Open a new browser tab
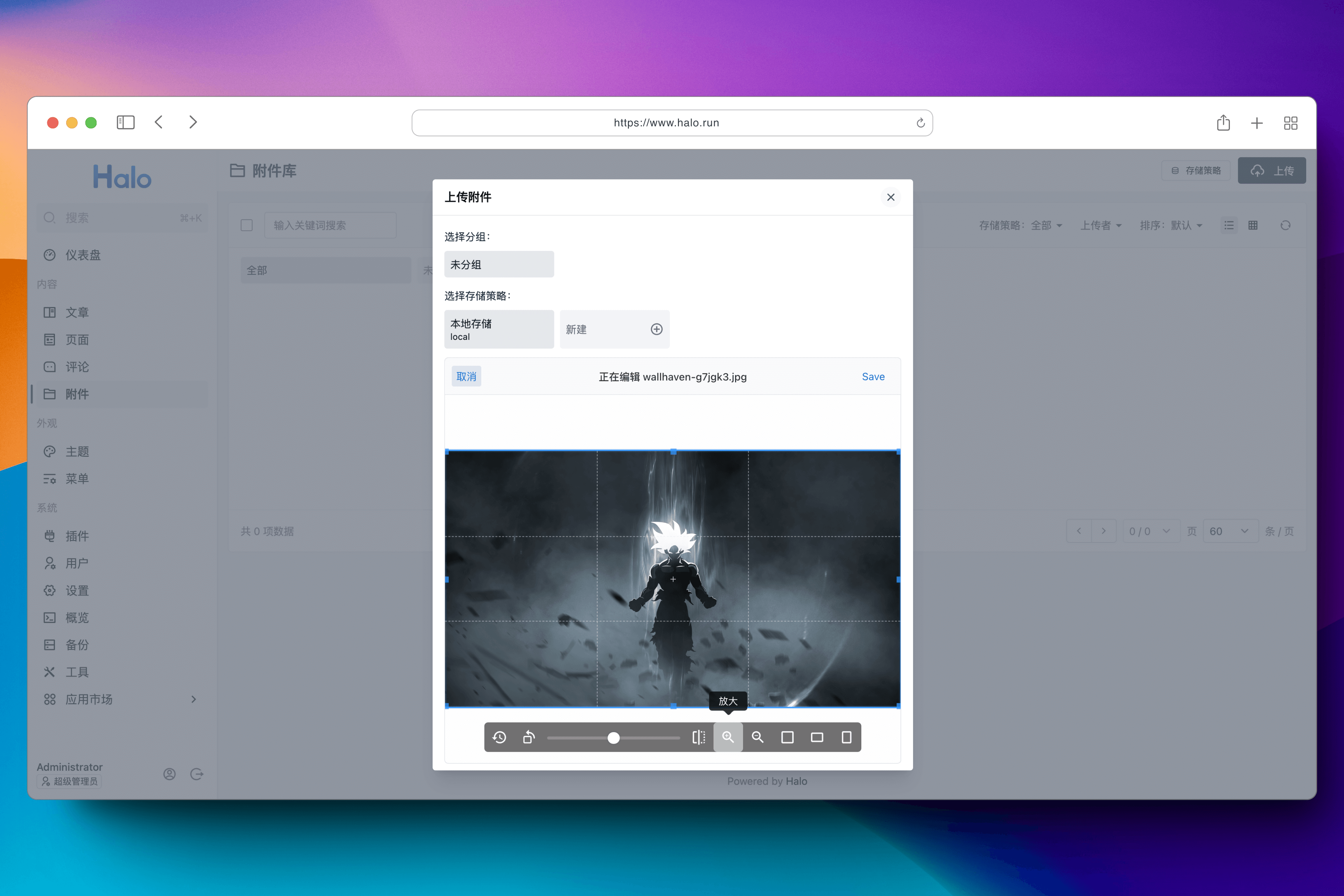The height and width of the screenshot is (896, 1344). 1256,123
